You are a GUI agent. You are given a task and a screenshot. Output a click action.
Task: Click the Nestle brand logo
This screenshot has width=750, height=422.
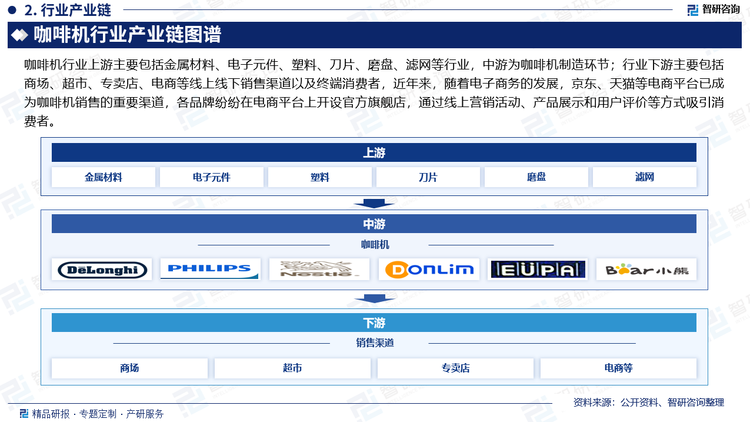point(319,269)
